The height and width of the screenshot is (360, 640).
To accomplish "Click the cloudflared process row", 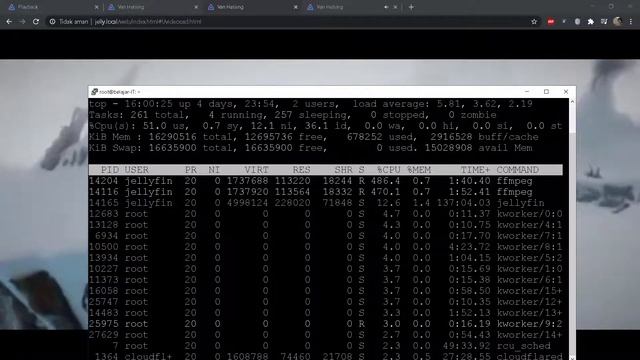I will [325, 356].
